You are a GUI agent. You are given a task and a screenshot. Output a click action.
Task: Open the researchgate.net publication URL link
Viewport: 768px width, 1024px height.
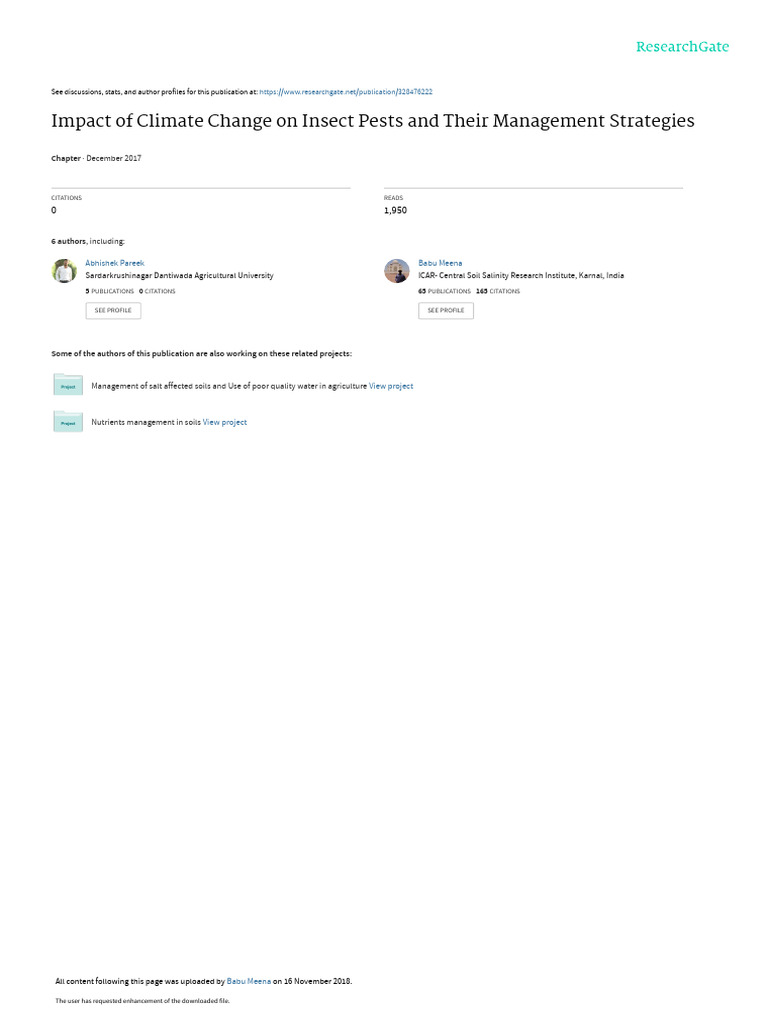tap(345, 92)
